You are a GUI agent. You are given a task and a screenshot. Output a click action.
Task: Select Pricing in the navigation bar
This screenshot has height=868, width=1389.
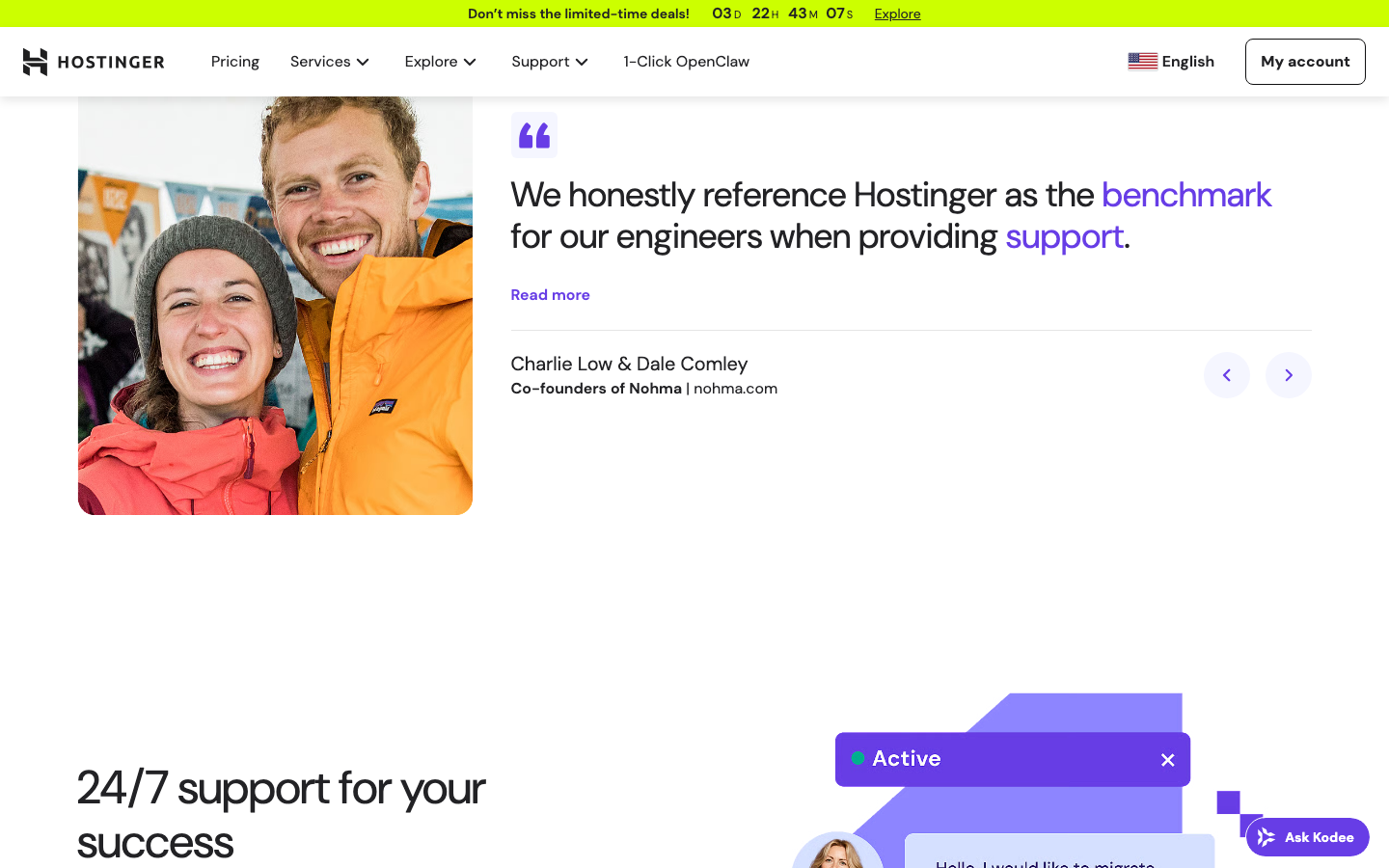[x=234, y=61]
